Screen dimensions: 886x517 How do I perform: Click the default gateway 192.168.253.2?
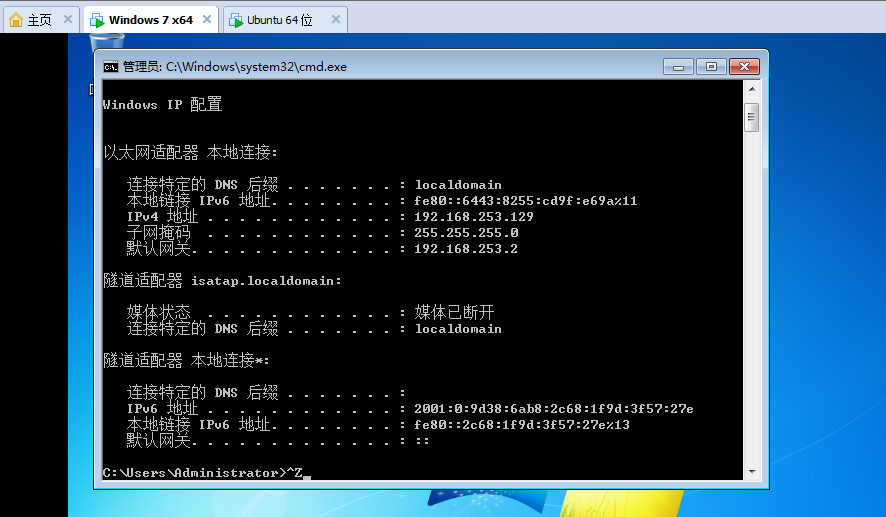click(x=466, y=249)
